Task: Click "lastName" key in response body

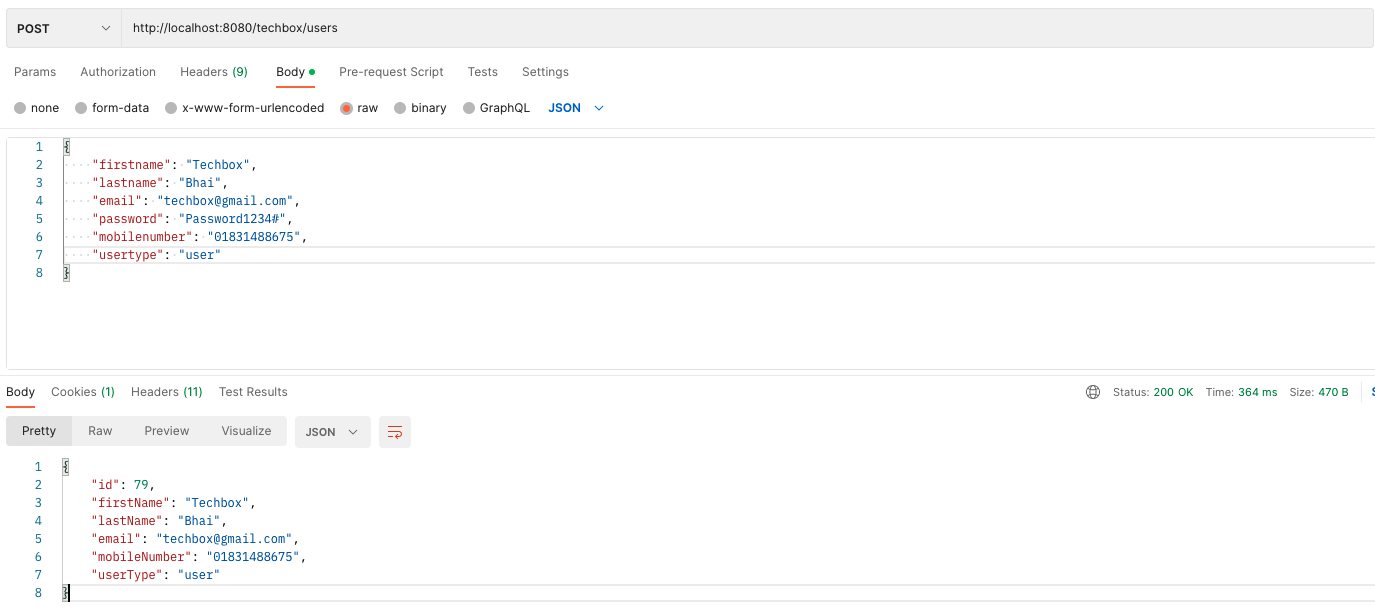Action: click(127, 521)
